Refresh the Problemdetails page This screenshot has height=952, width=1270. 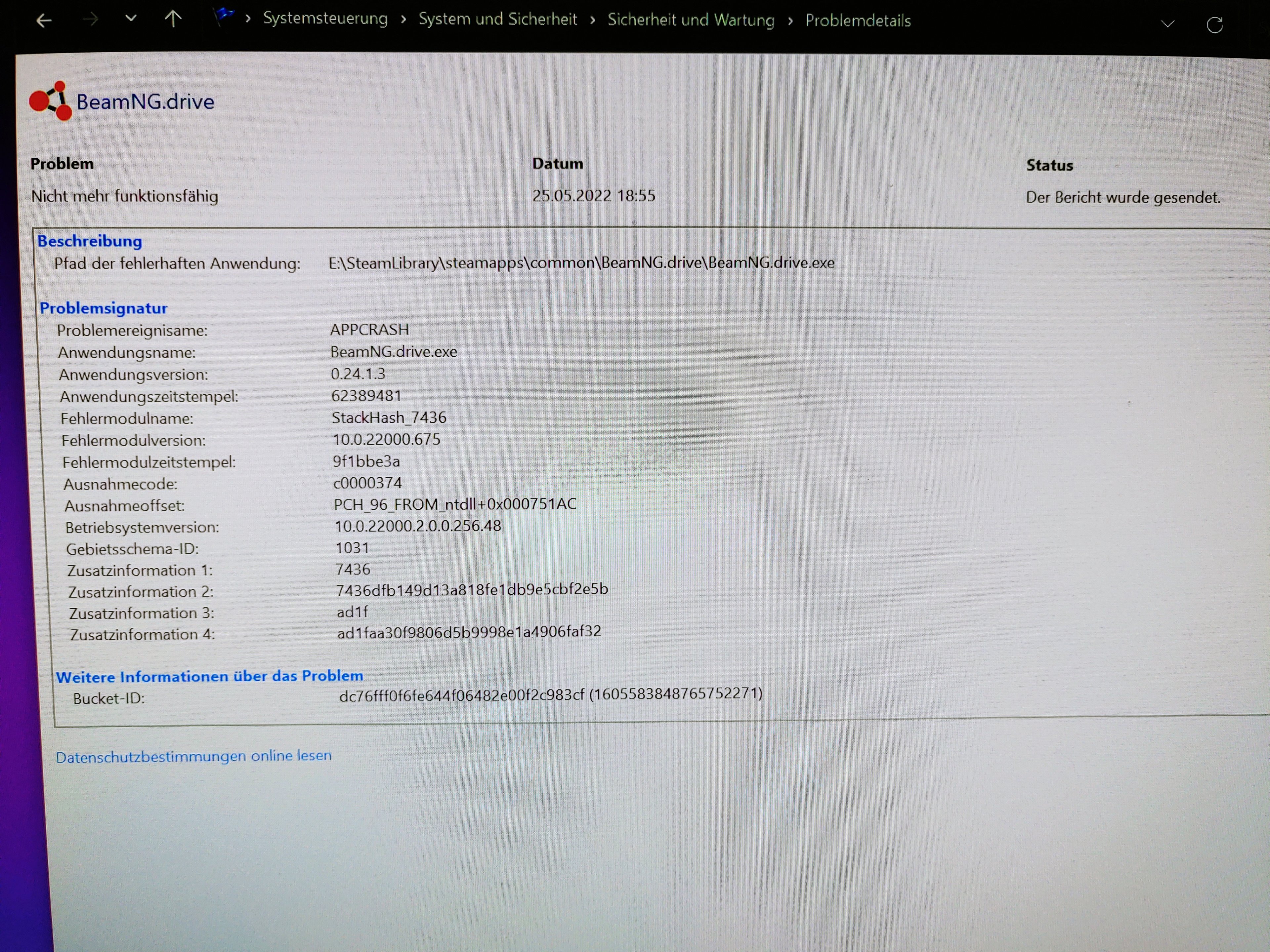pos(1214,25)
